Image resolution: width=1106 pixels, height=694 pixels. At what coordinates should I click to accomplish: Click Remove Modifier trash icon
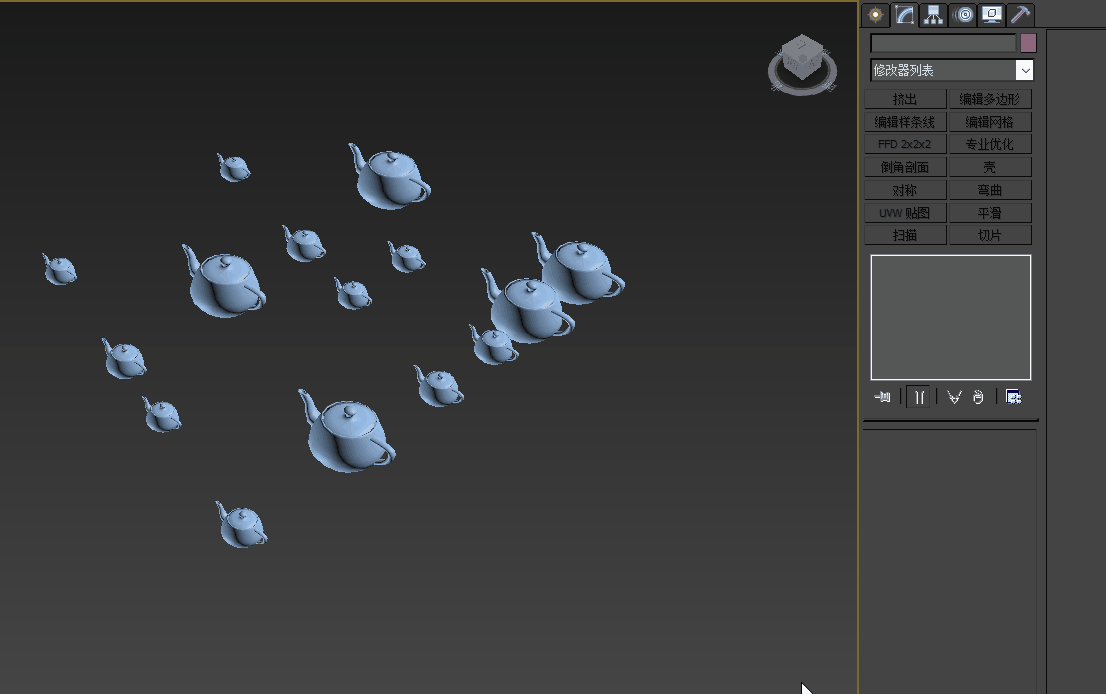pos(978,397)
